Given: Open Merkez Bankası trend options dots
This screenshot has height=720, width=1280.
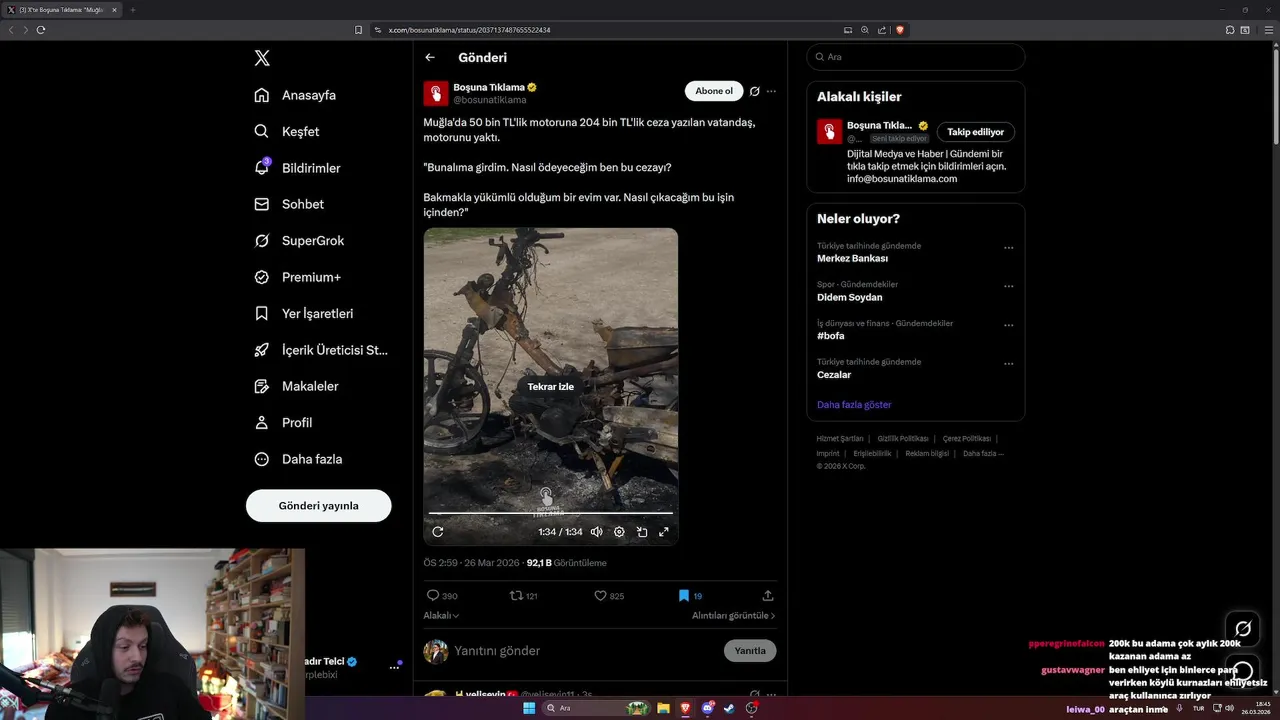Looking at the screenshot, I should (x=1008, y=248).
